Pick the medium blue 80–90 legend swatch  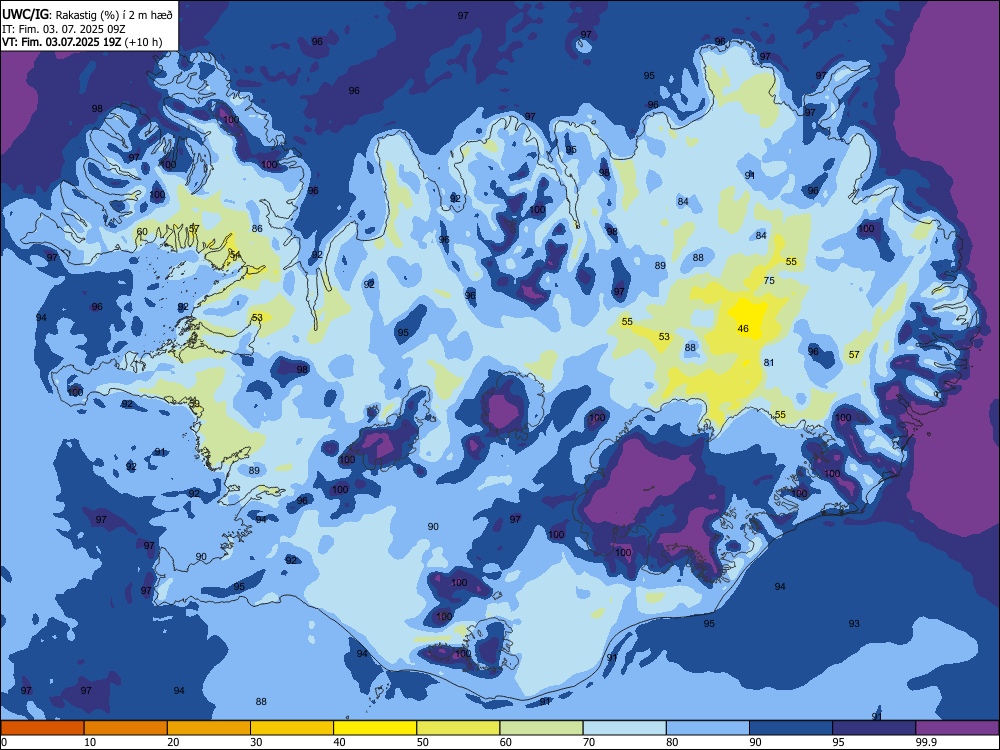707,728
